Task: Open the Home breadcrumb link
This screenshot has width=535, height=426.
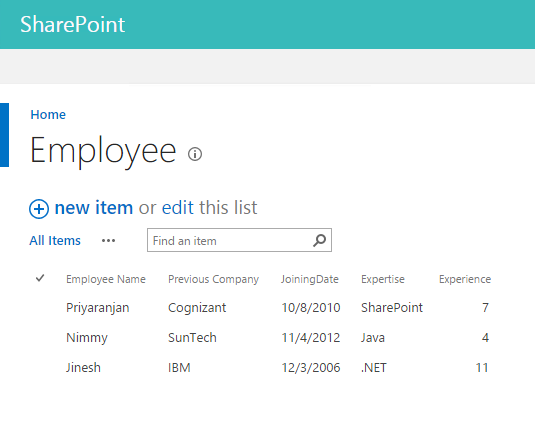Action: click(x=48, y=115)
